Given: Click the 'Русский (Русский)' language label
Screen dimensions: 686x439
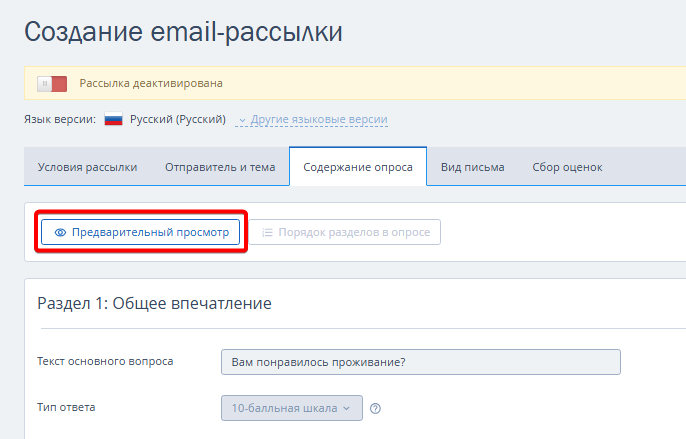Looking at the screenshot, I should tap(178, 120).
